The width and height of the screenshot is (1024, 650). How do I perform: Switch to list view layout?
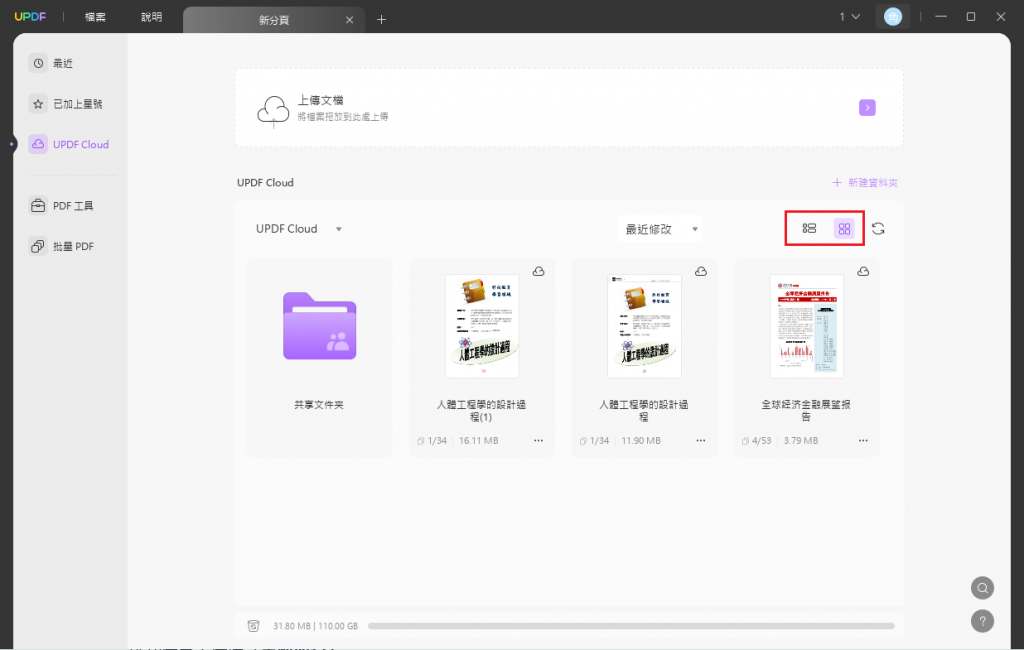tap(809, 229)
